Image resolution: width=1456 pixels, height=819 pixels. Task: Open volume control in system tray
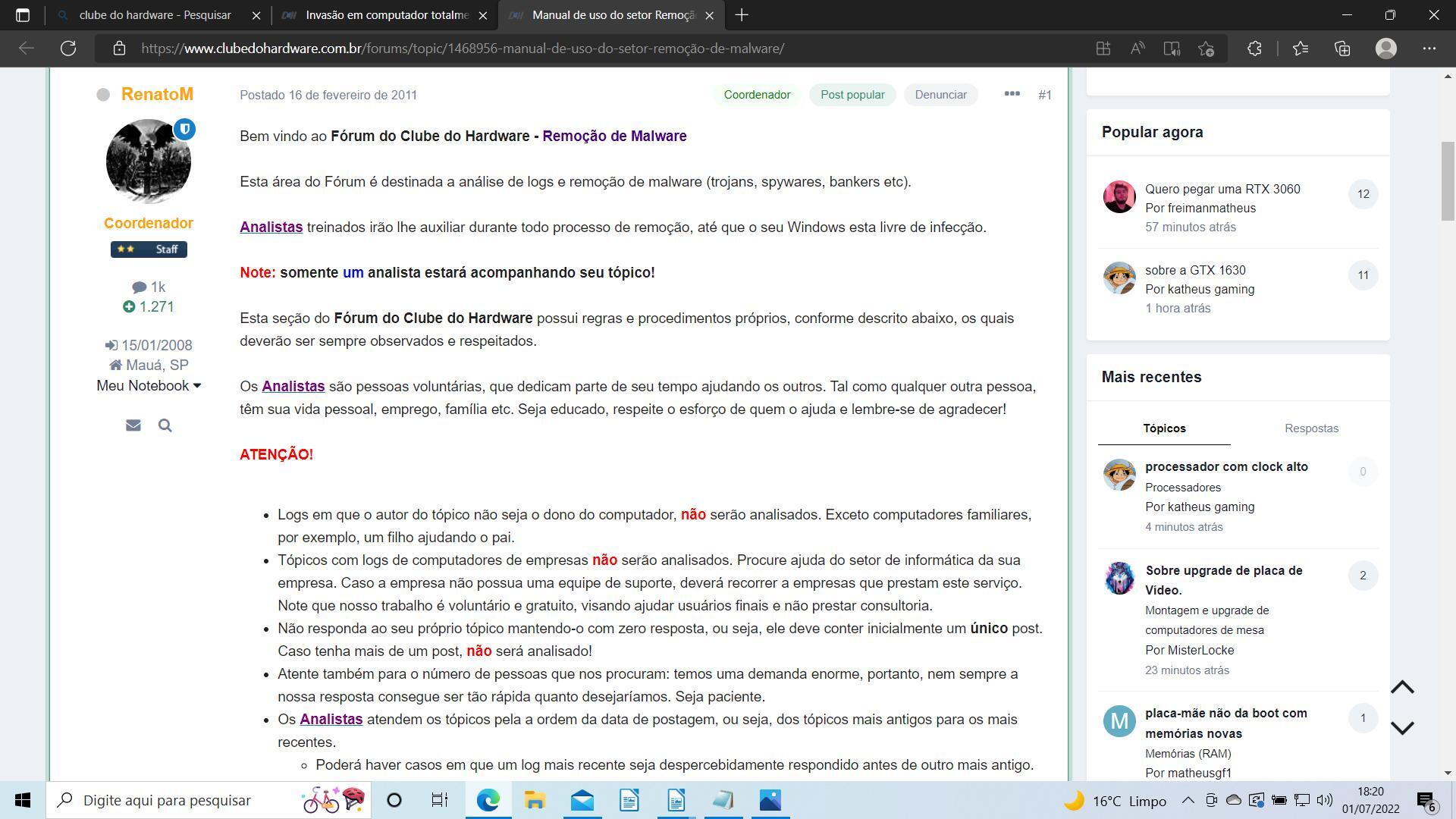point(1325,800)
